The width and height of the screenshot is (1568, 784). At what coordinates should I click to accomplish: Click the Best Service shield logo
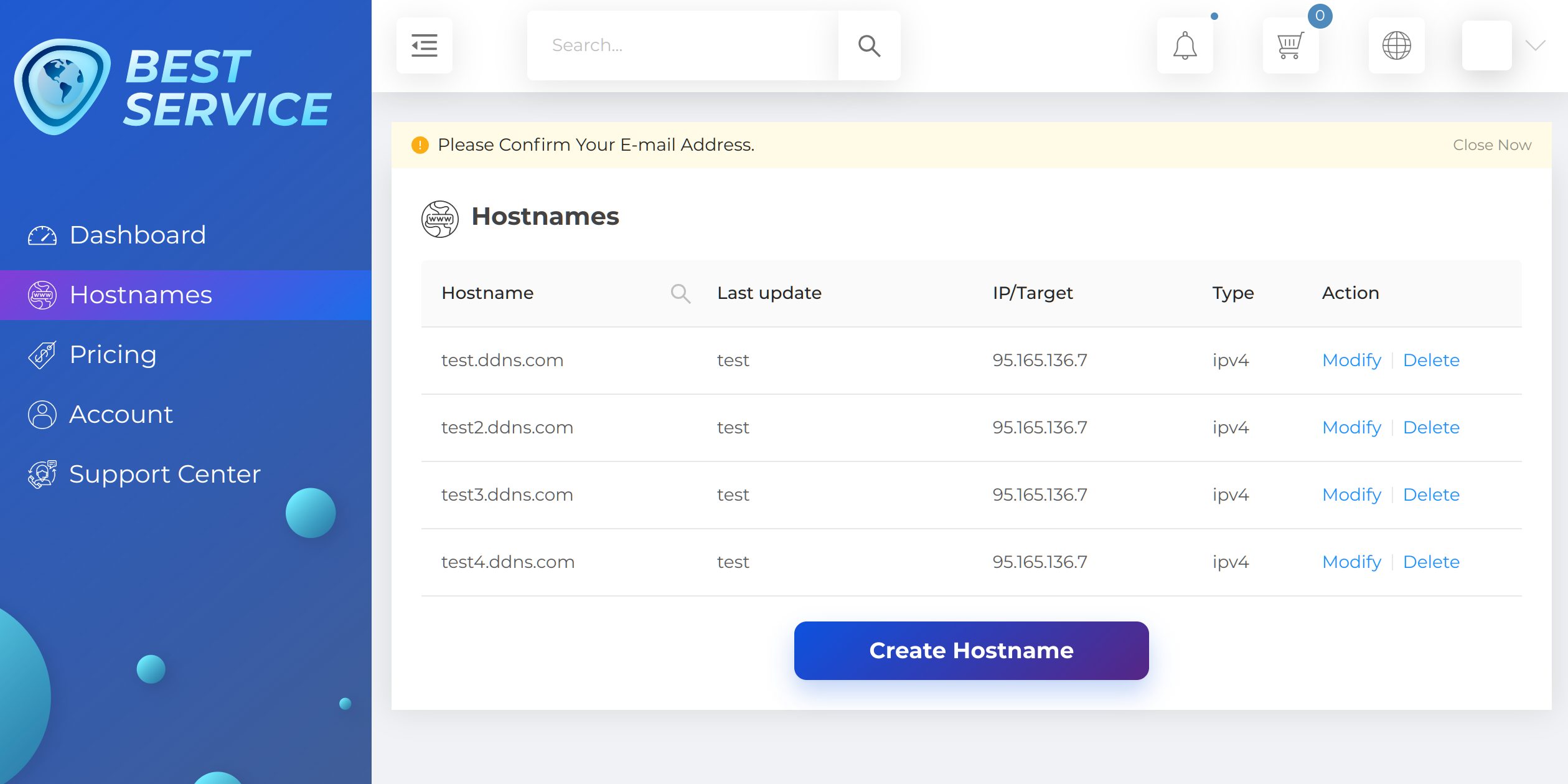[62, 87]
